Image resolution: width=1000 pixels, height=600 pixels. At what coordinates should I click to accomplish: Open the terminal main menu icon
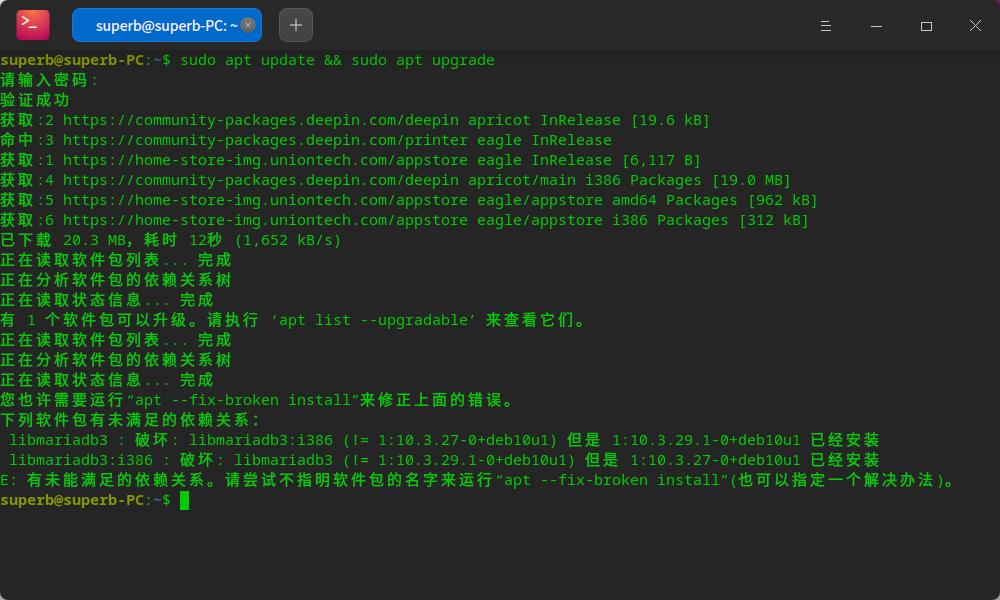[x=826, y=26]
